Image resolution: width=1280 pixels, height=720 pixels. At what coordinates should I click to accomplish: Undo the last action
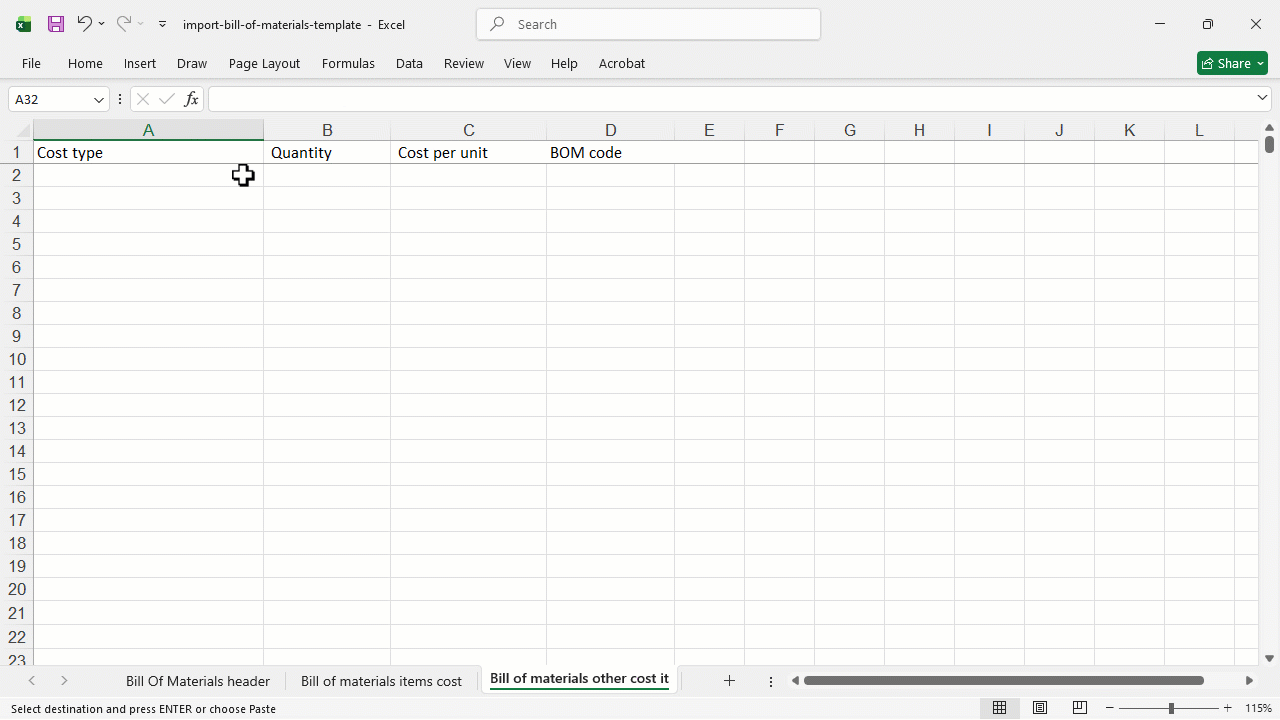click(85, 24)
